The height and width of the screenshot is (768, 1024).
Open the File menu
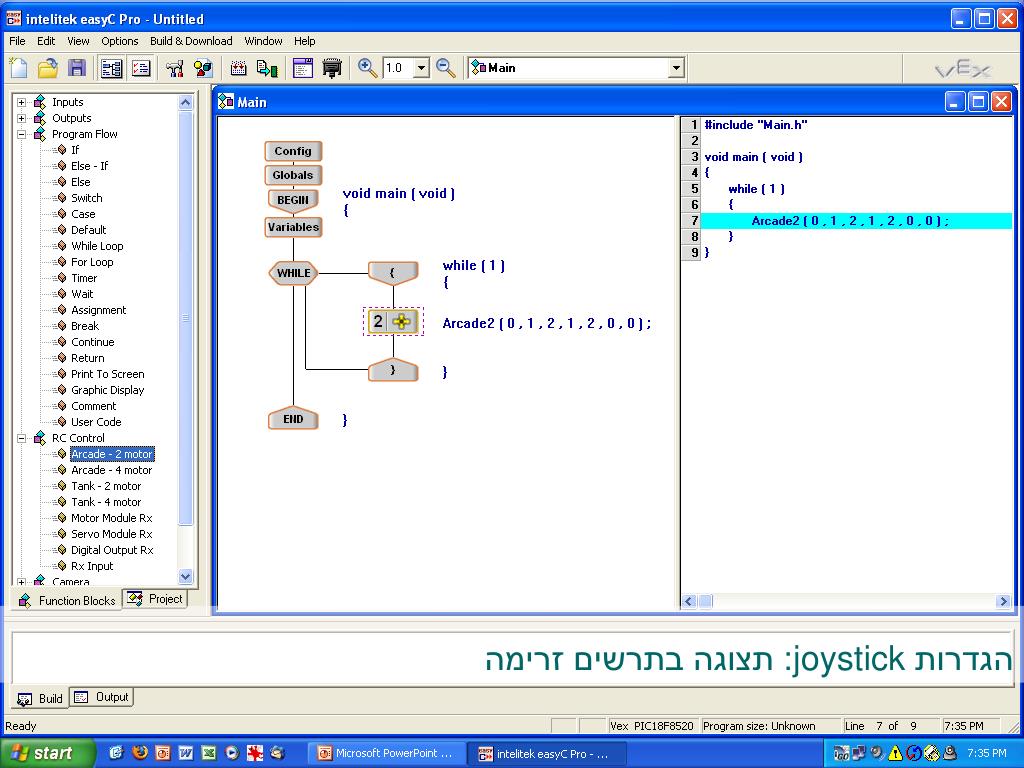(18, 41)
